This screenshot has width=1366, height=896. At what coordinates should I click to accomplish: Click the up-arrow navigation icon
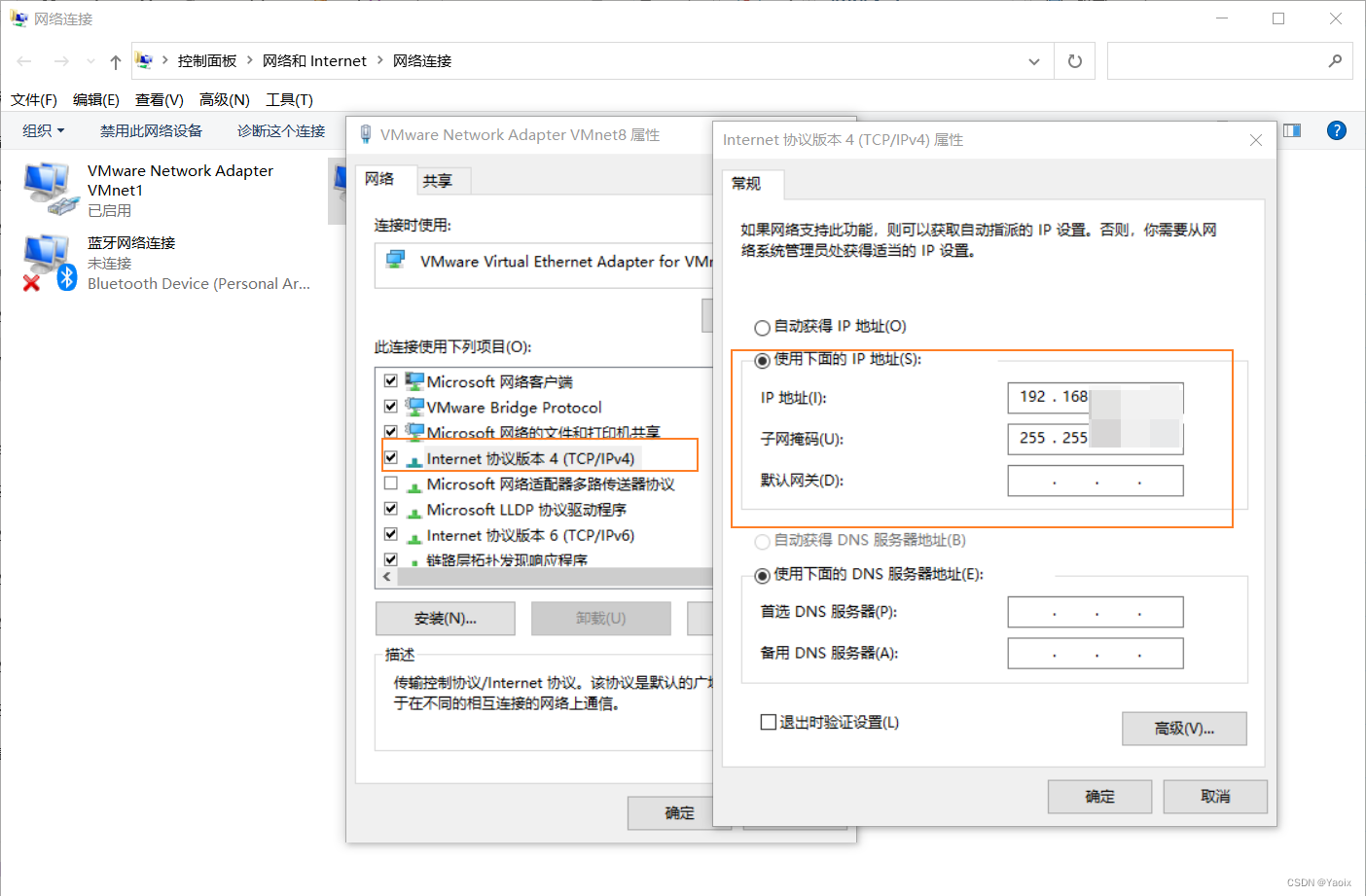pyautogui.click(x=114, y=60)
